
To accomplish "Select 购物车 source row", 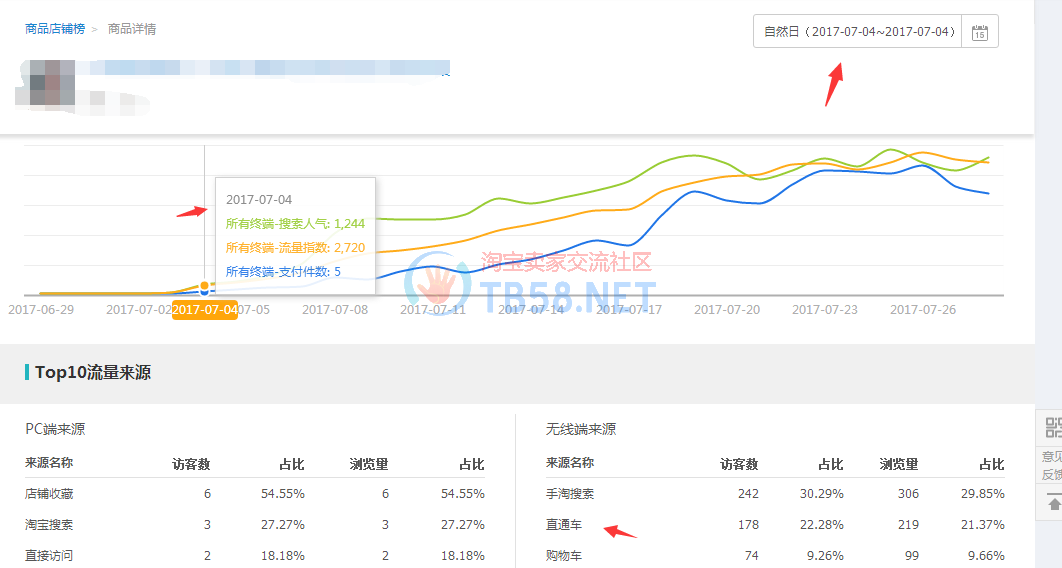I will [x=565, y=555].
